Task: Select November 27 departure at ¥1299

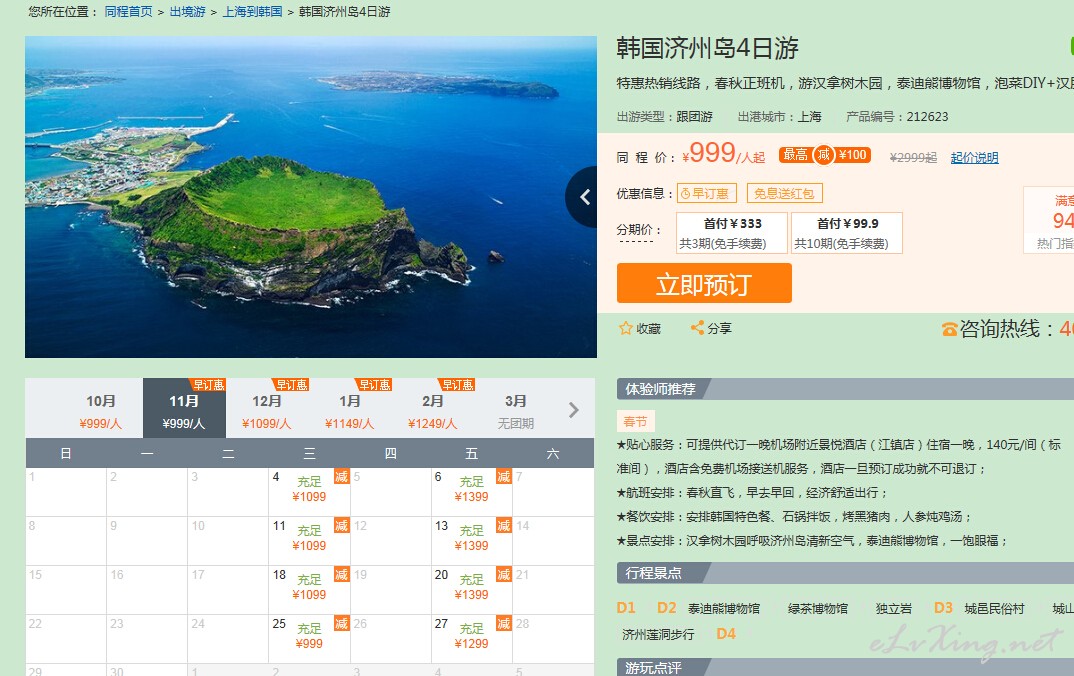Action: click(471, 638)
